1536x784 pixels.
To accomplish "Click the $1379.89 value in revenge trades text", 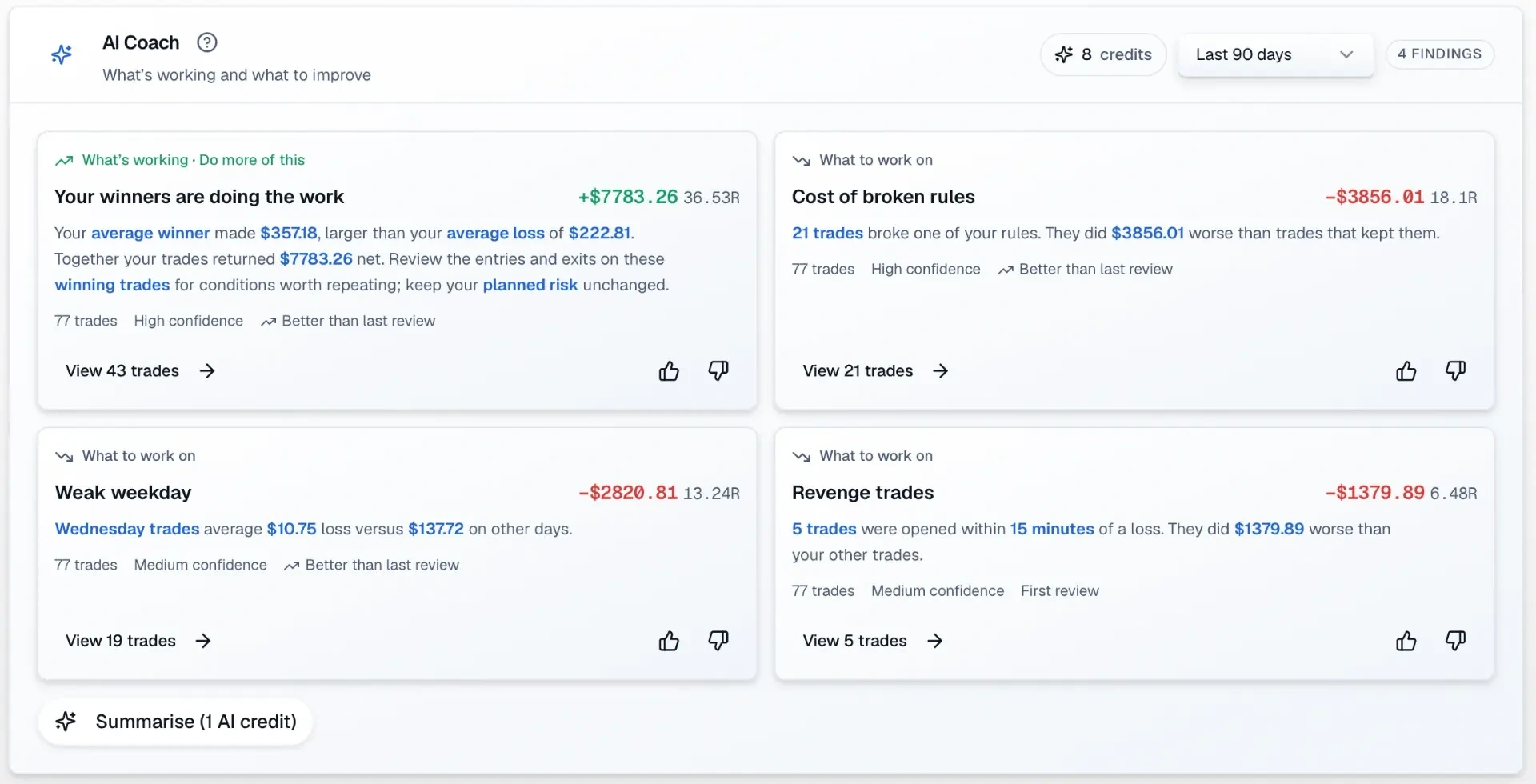I will click(x=1269, y=529).
